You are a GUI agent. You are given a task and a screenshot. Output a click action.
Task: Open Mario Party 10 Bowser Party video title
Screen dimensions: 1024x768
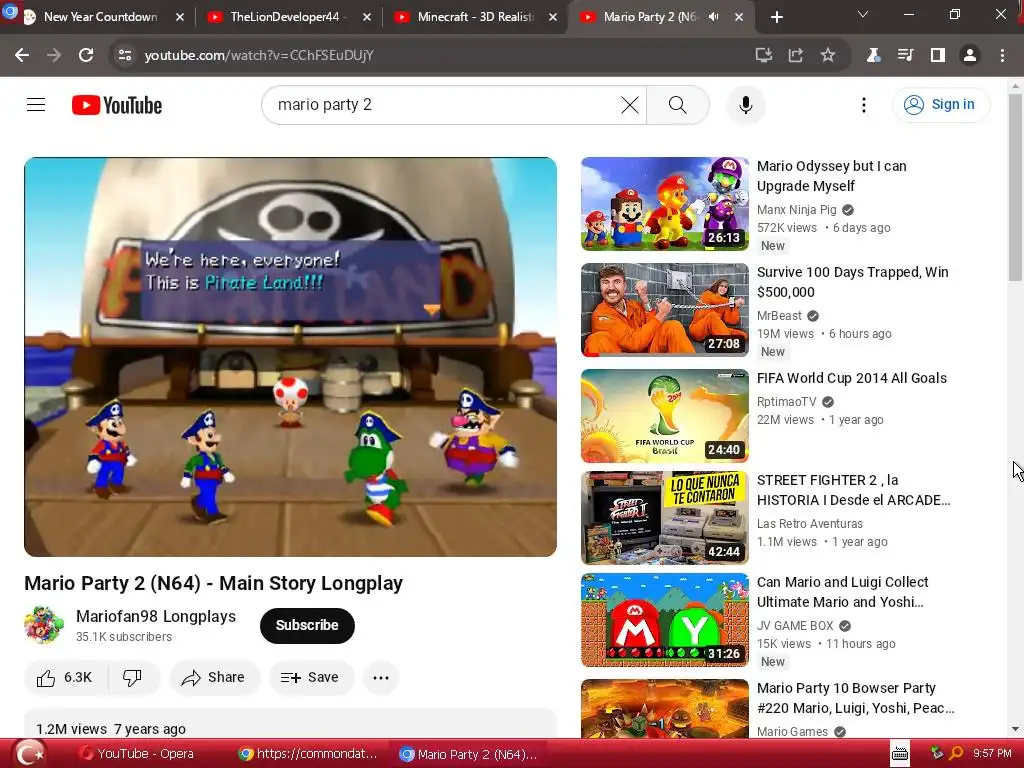click(856, 697)
